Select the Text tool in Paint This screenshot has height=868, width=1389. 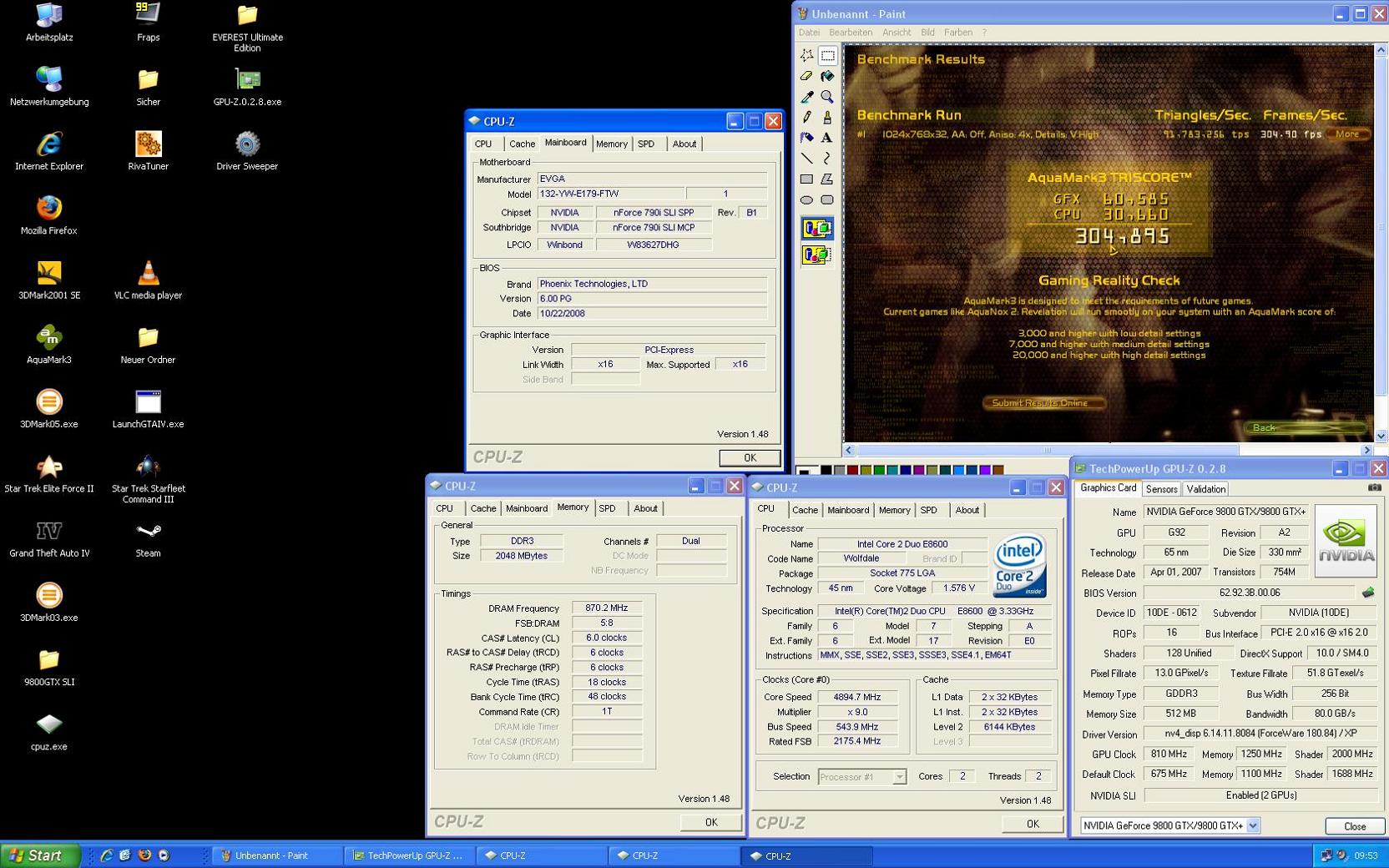click(827, 138)
